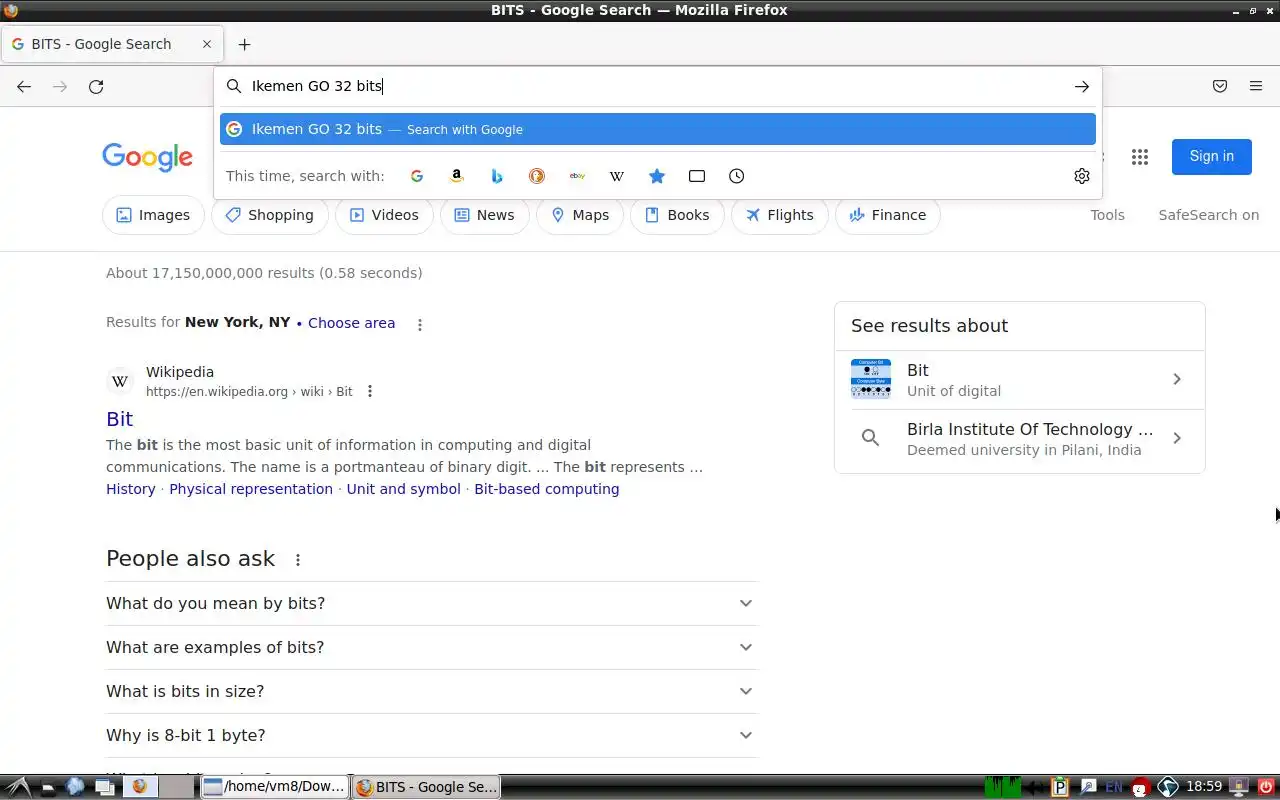Click in the address bar text field
Viewport: 1280px width, 800px height.
[x=656, y=86]
